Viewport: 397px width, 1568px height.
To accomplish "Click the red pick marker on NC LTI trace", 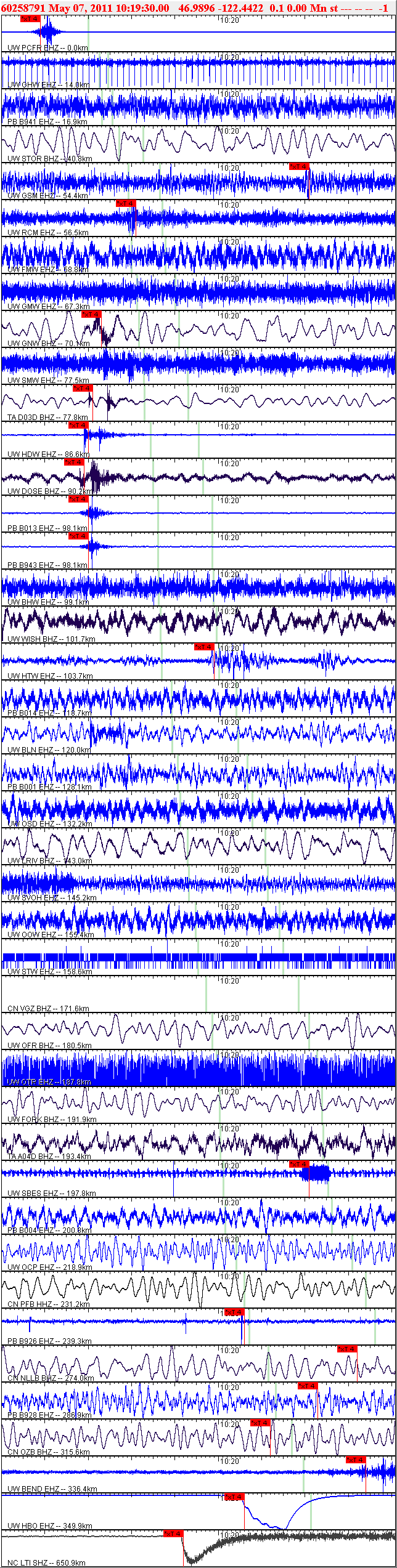I will click(x=174, y=1534).
